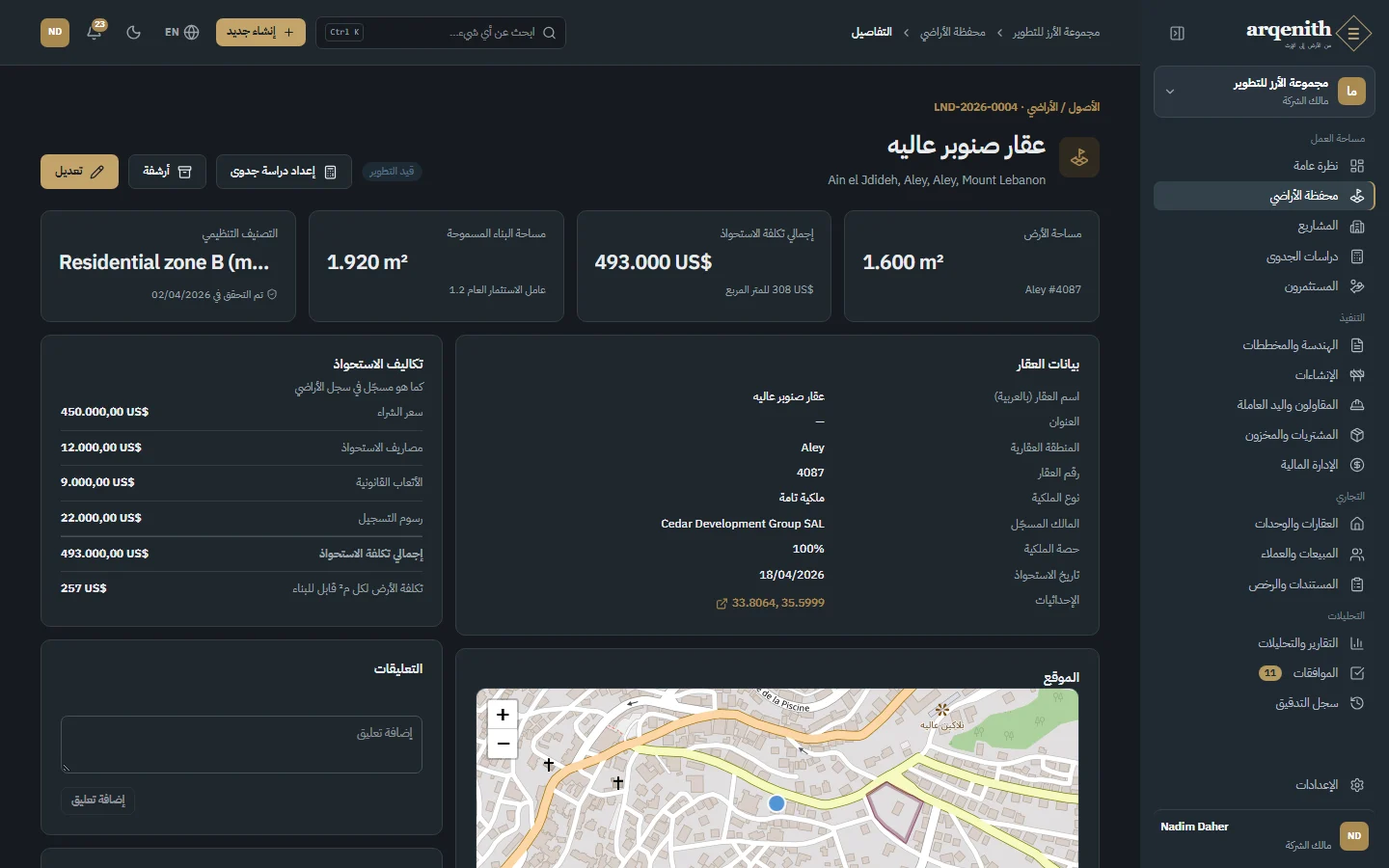This screenshot has height=868, width=1389.
Task: Click the الإعدادات gear icon
Action: pos(1357,785)
